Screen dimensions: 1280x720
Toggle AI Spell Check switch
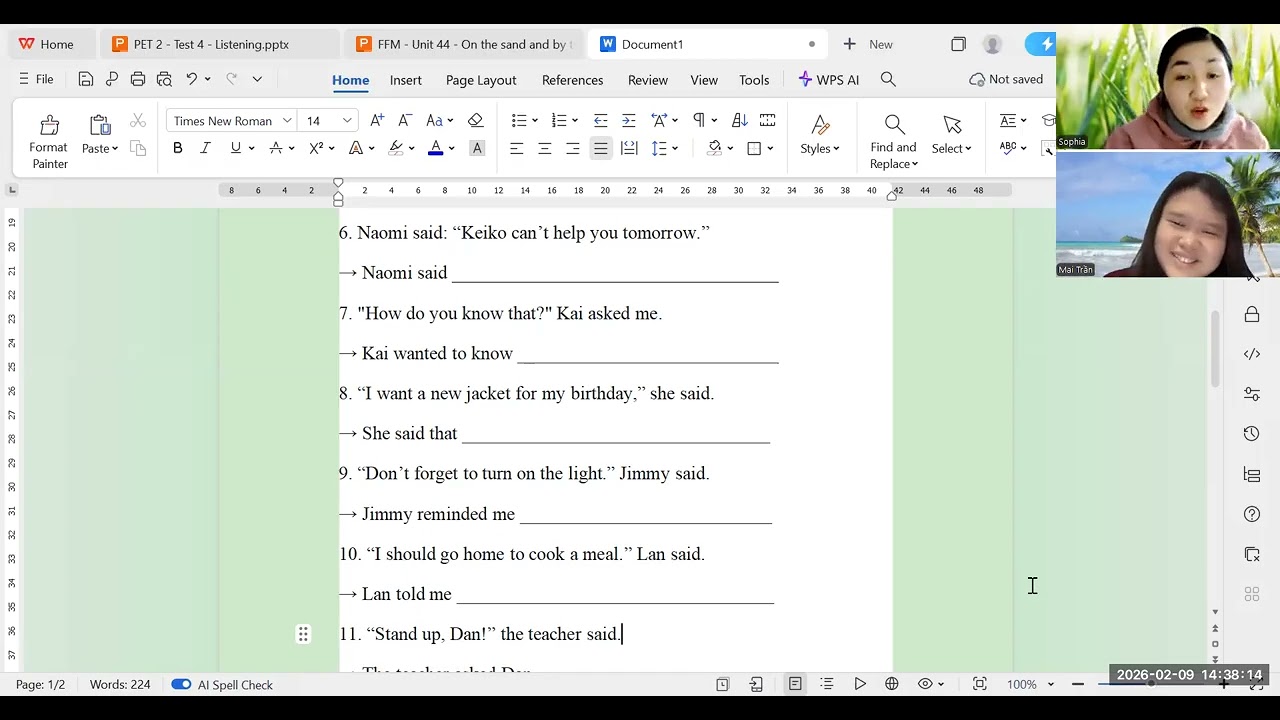coord(181,684)
